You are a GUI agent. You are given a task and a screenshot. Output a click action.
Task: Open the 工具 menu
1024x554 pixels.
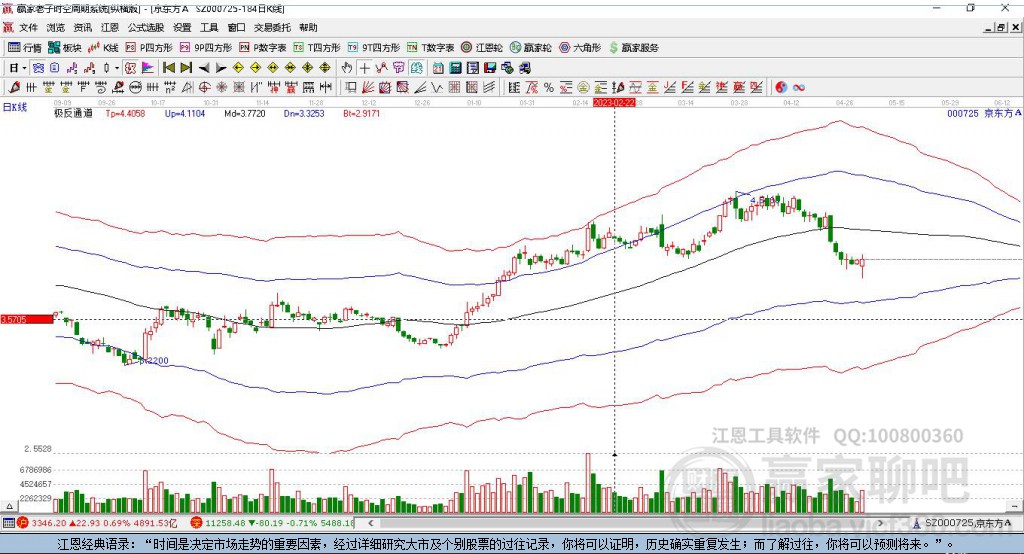pos(209,27)
